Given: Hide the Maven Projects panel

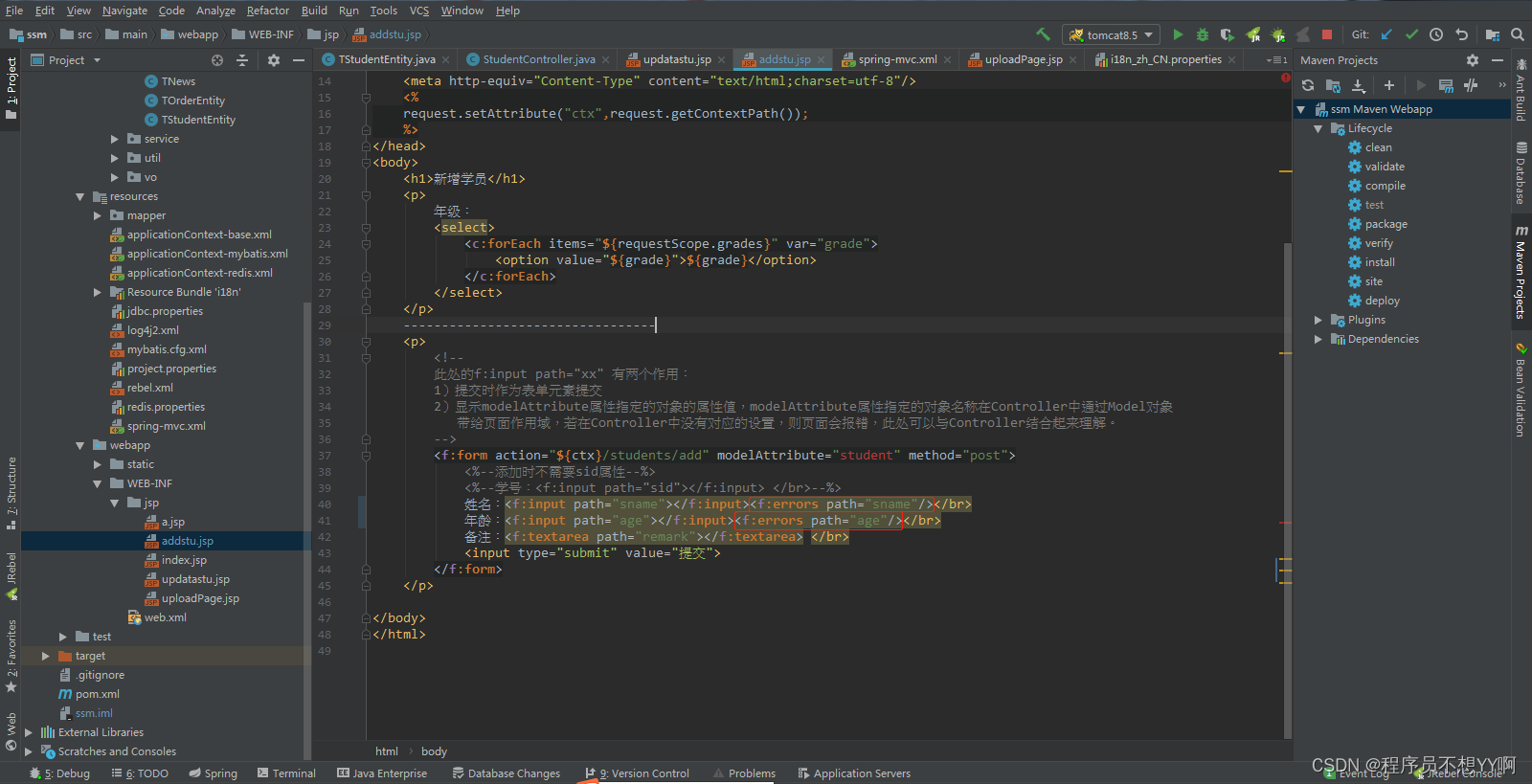Looking at the screenshot, I should tap(1498, 60).
